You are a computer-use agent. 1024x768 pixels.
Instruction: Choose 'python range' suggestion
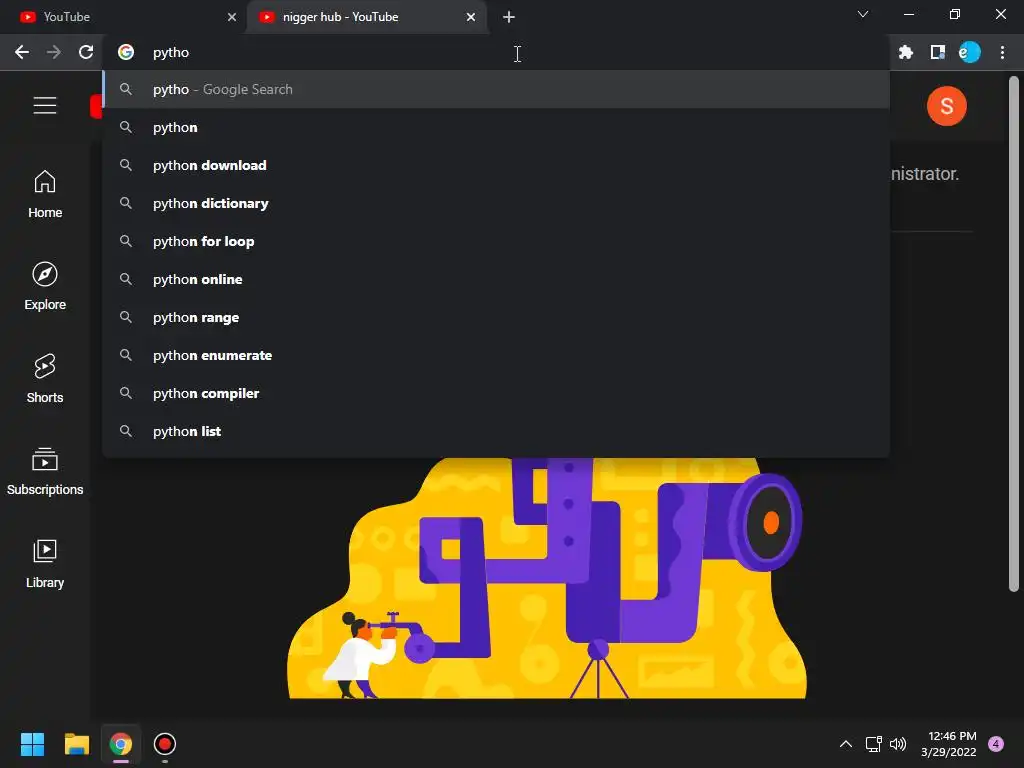pos(496,317)
